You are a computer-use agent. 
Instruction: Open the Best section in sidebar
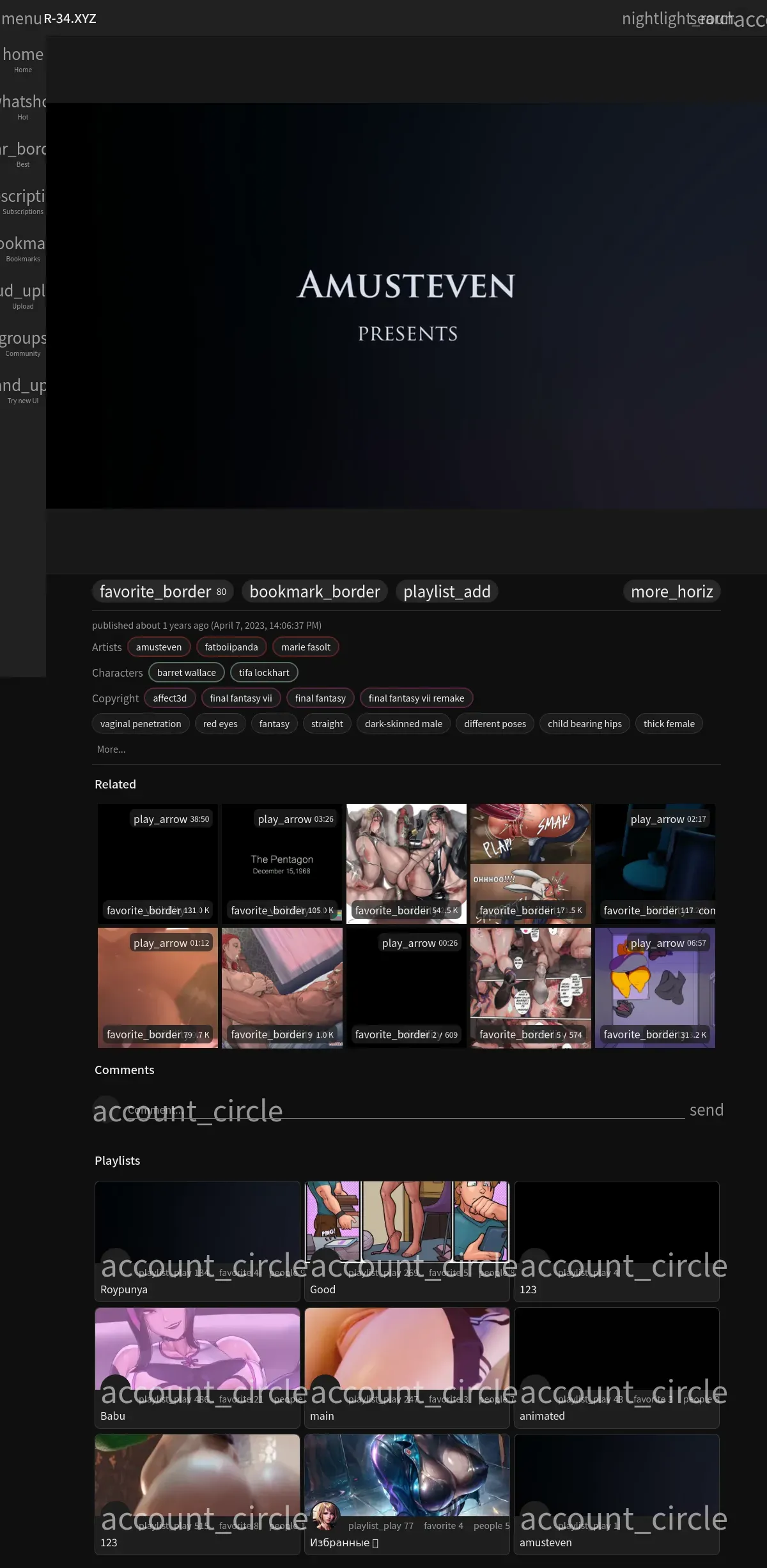(x=23, y=154)
